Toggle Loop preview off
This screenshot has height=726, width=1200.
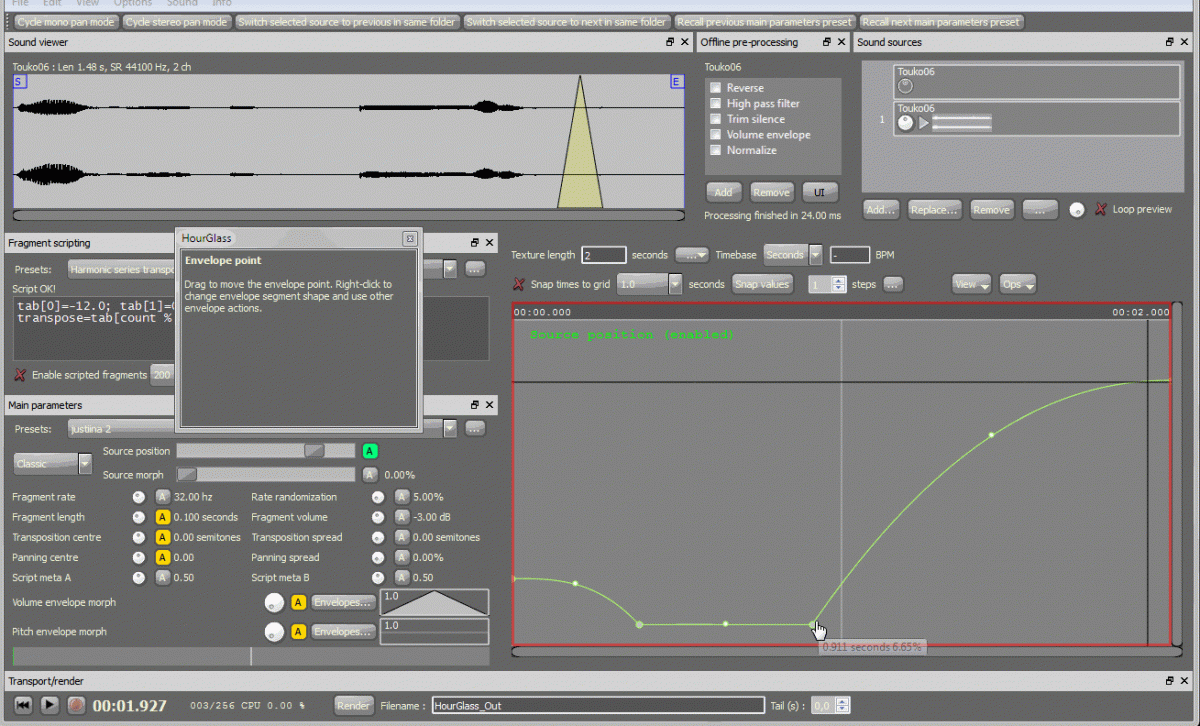(1100, 209)
